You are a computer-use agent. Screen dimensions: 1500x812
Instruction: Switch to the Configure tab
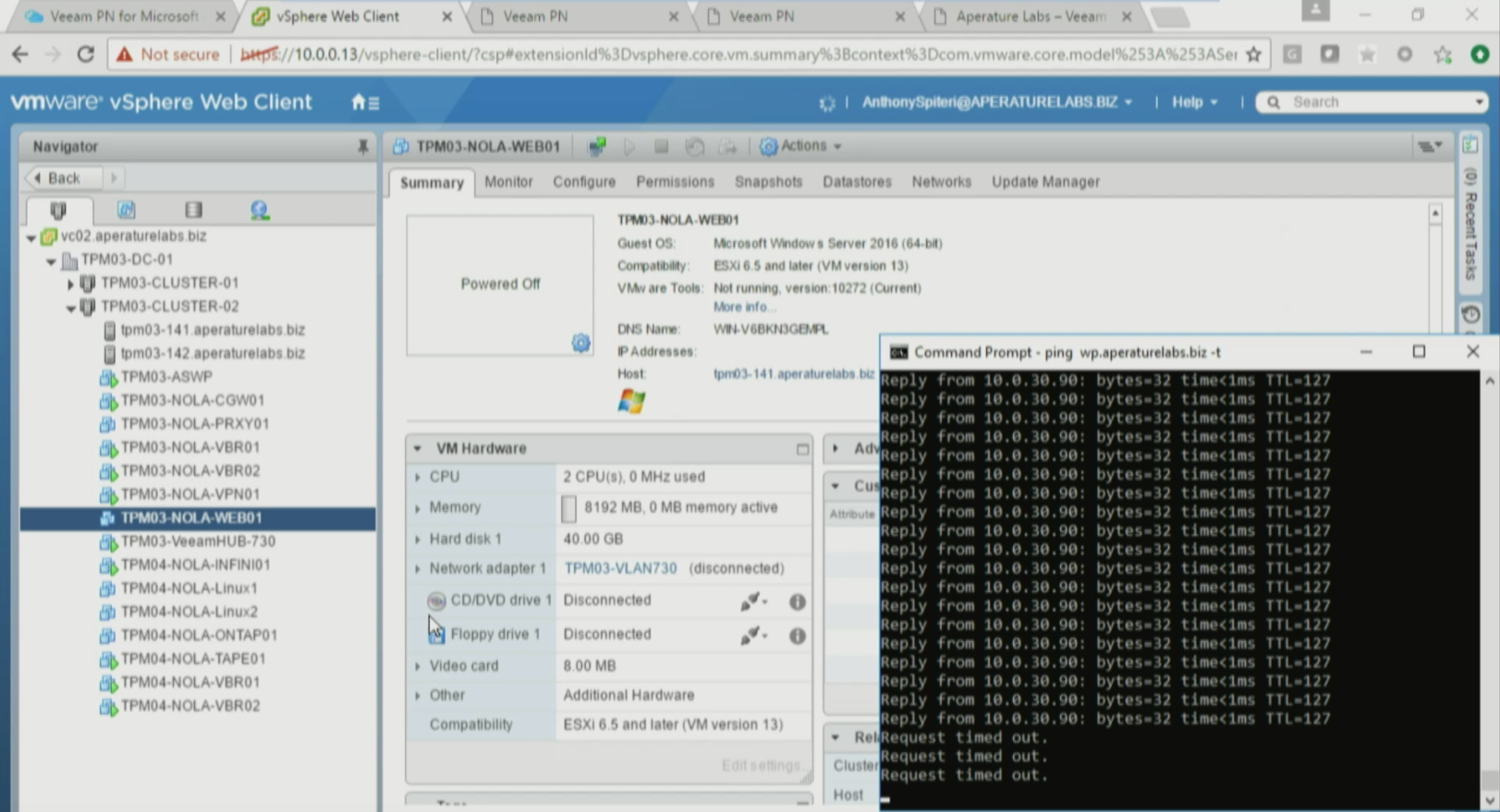click(584, 182)
